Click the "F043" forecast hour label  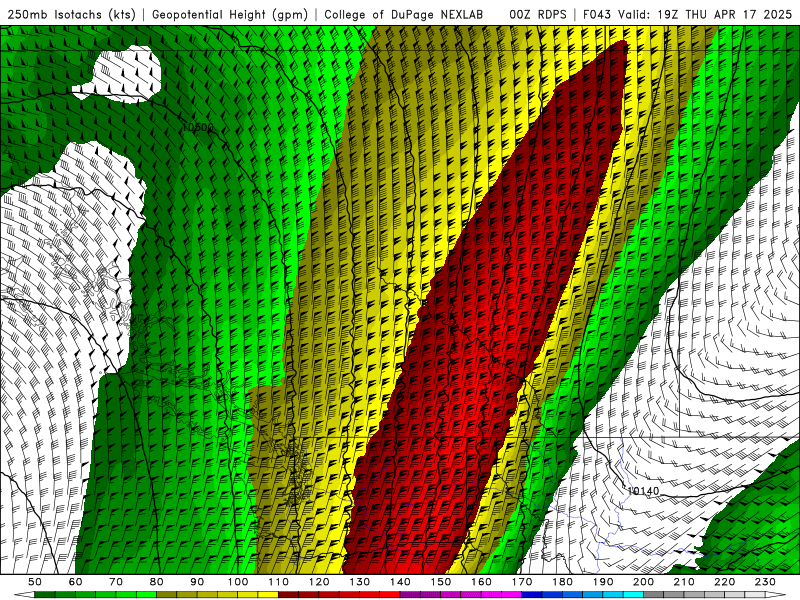click(597, 14)
